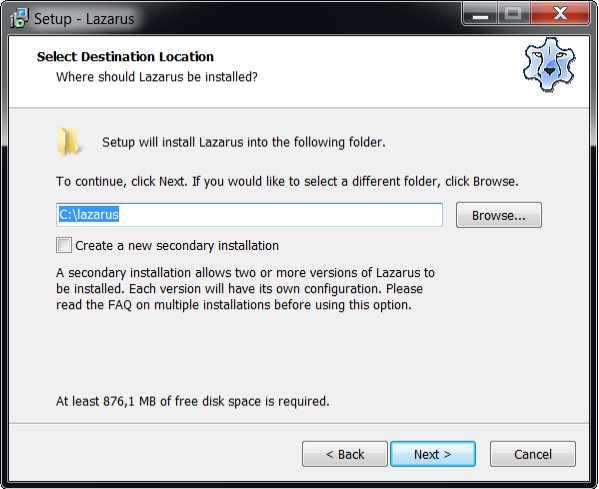Click the highlighted C:\lazarus path text
This screenshot has height=489, width=599.
[89, 214]
